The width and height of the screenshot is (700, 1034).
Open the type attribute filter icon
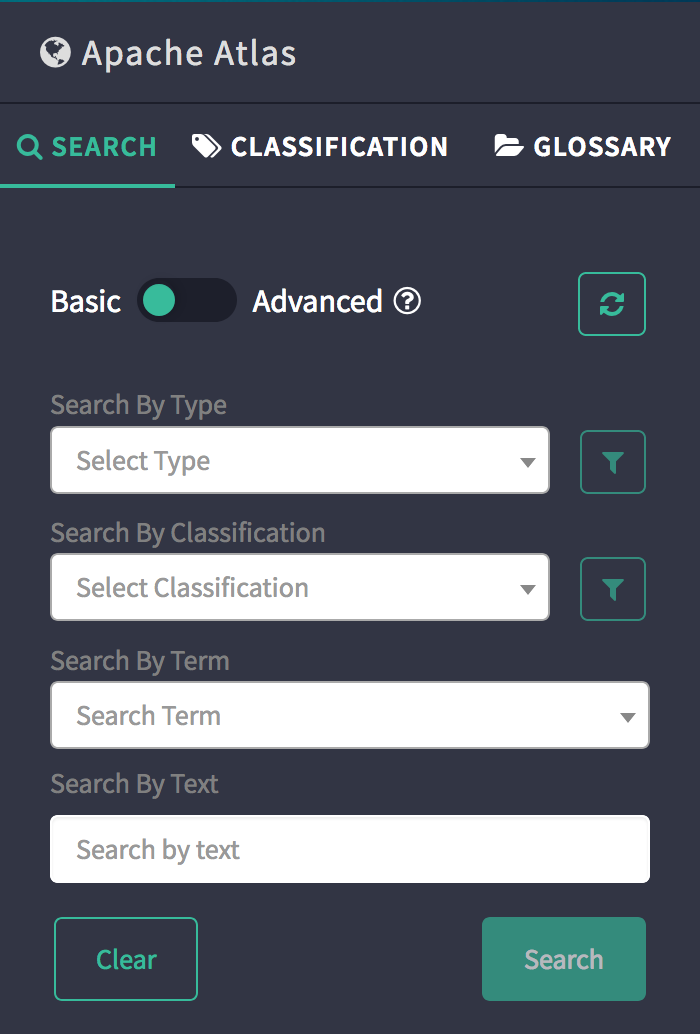[x=613, y=462]
